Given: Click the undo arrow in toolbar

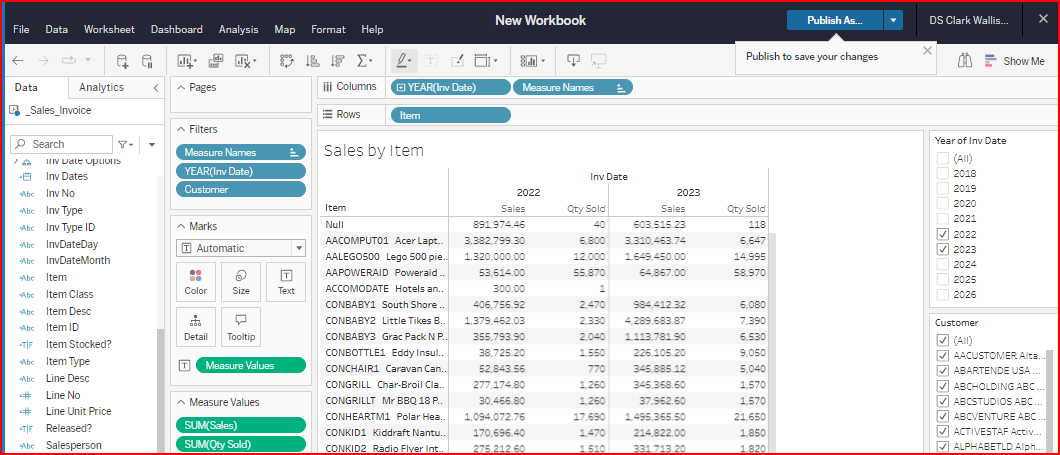Looking at the screenshot, I should [18, 61].
